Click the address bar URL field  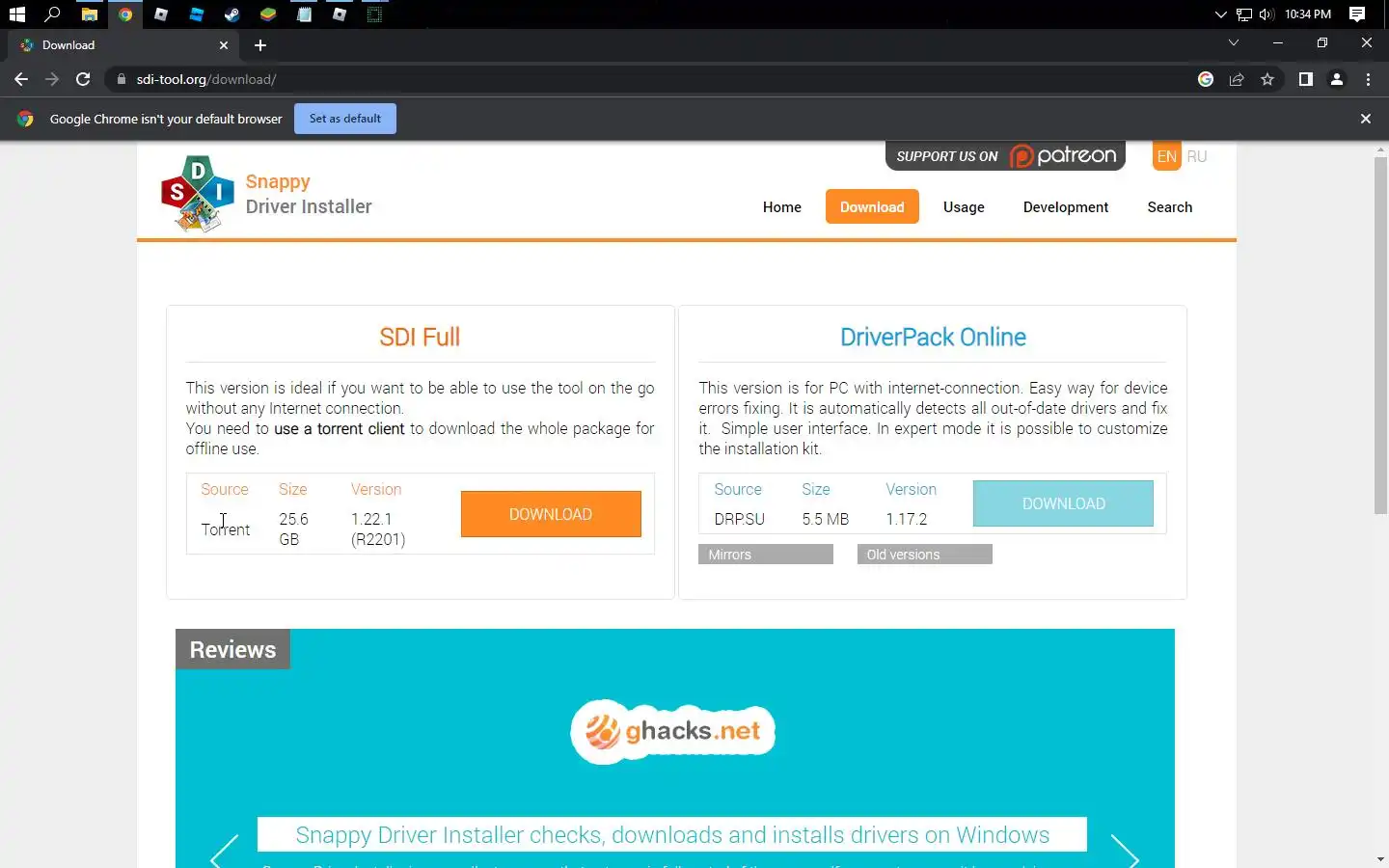click(x=656, y=79)
